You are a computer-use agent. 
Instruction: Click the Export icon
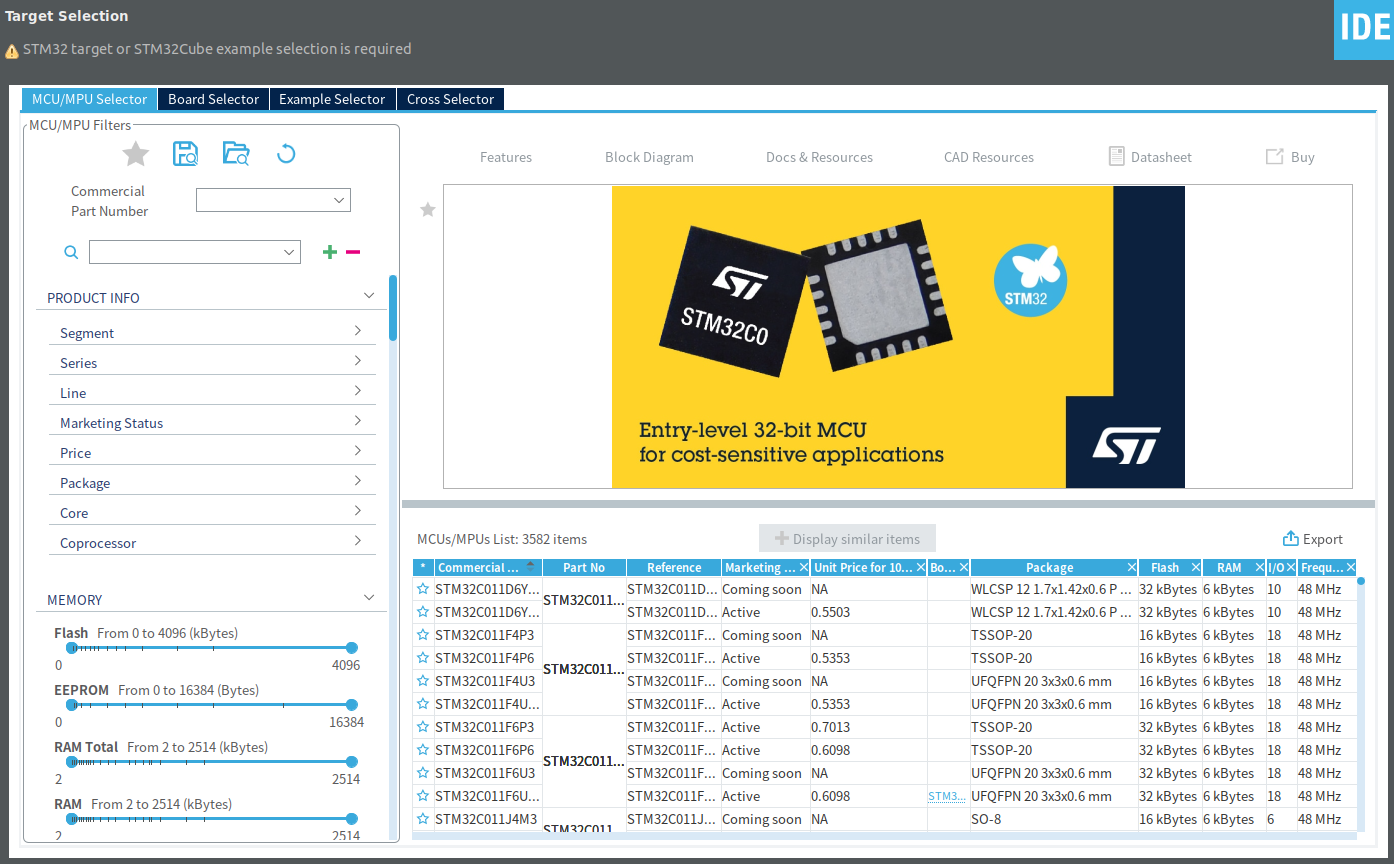coord(1290,539)
